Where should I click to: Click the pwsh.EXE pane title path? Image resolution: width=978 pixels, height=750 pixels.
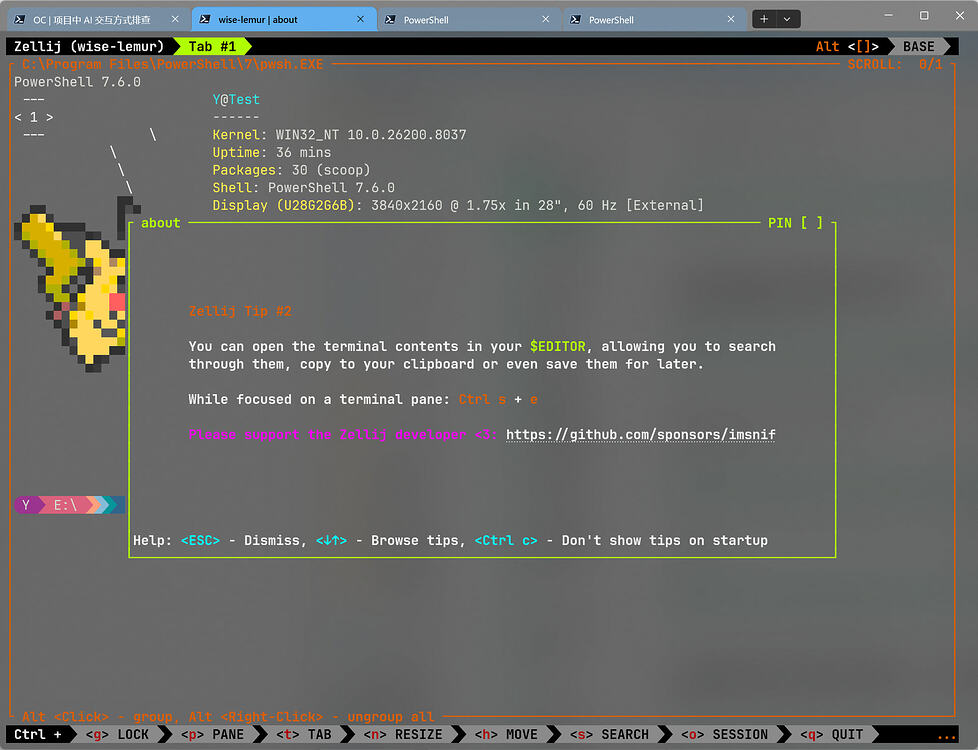172,64
